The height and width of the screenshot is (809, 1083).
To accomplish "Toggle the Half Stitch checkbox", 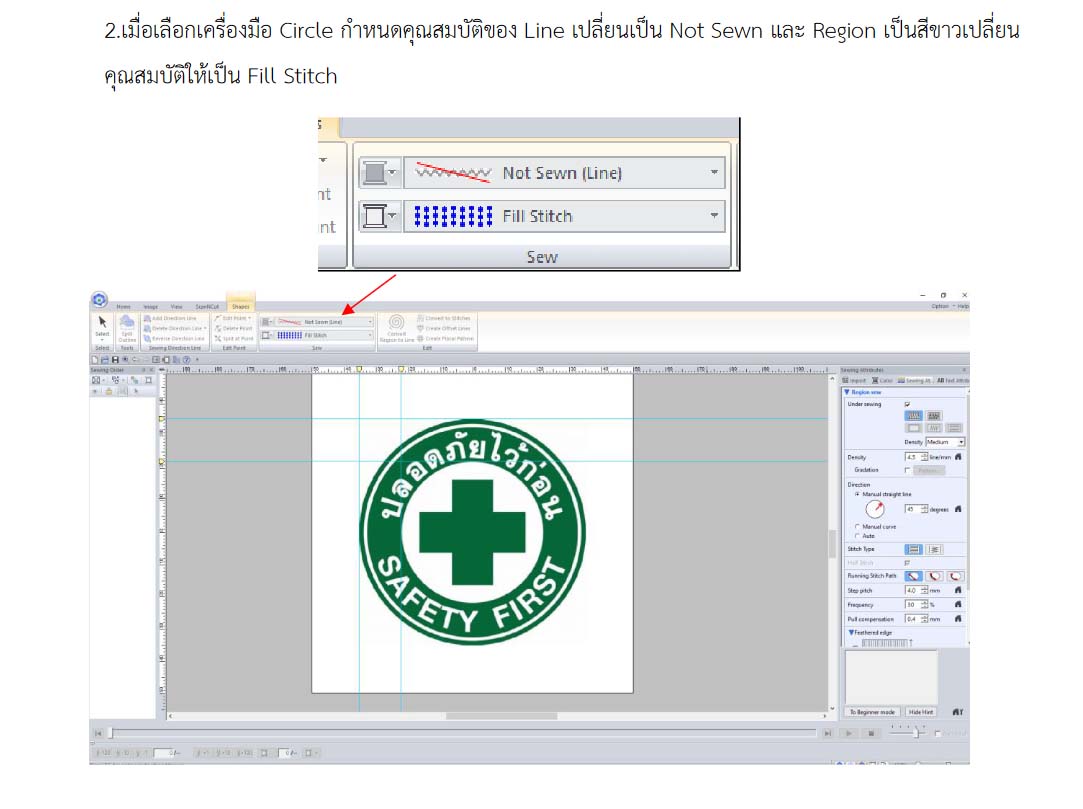I will (907, 562).
